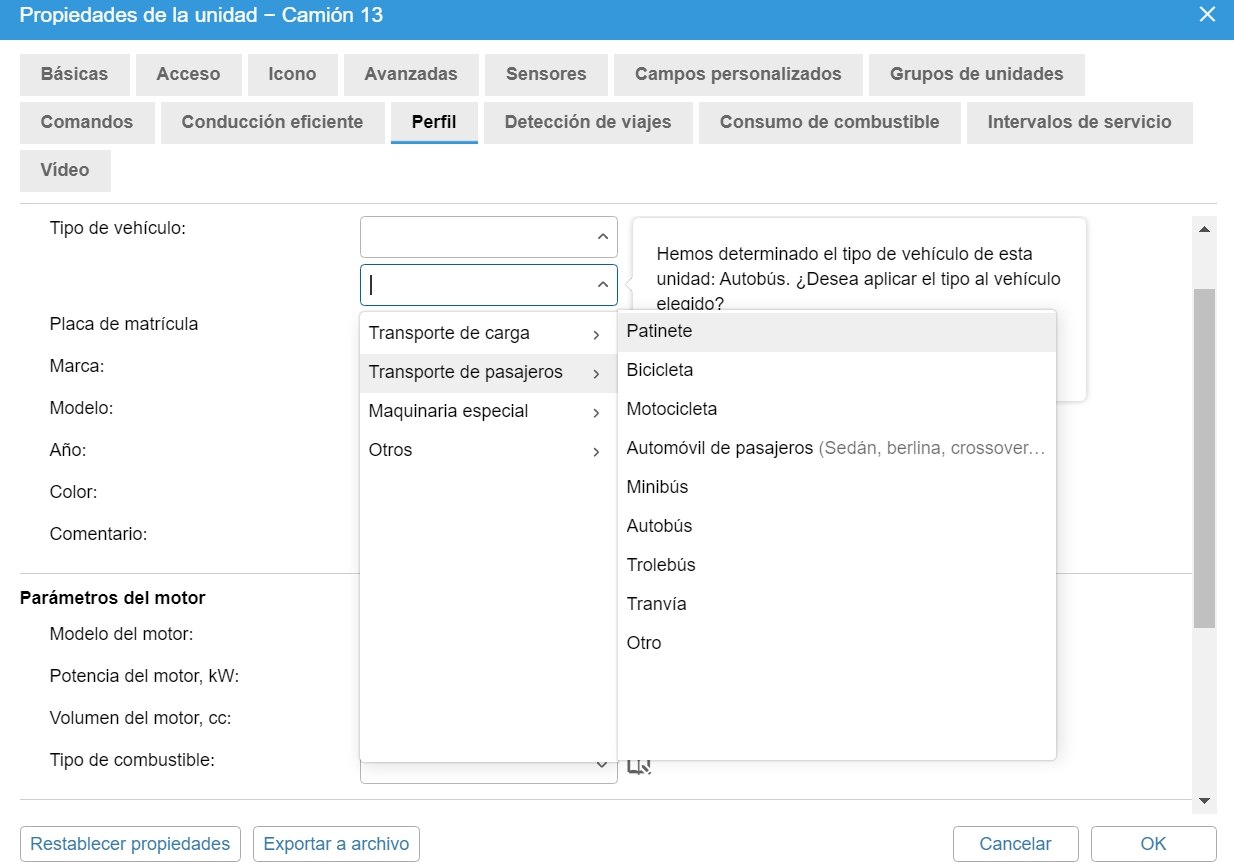Select Autobús from the vehicle list
Viewport: 1234px width, 863px height.
tap(659, 526)
